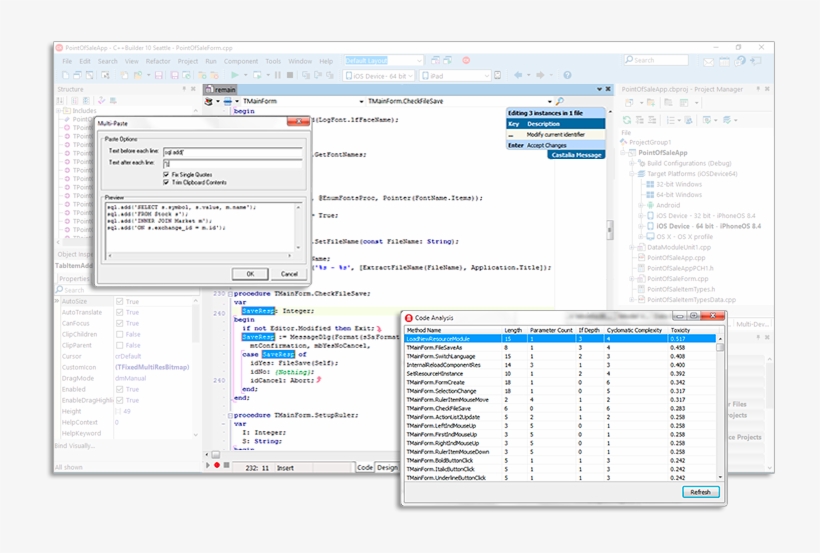The width and height of the screenshot is (820, 553).
Task: Uncheck the AutoSize property checkbox
Action: (120, 301)
